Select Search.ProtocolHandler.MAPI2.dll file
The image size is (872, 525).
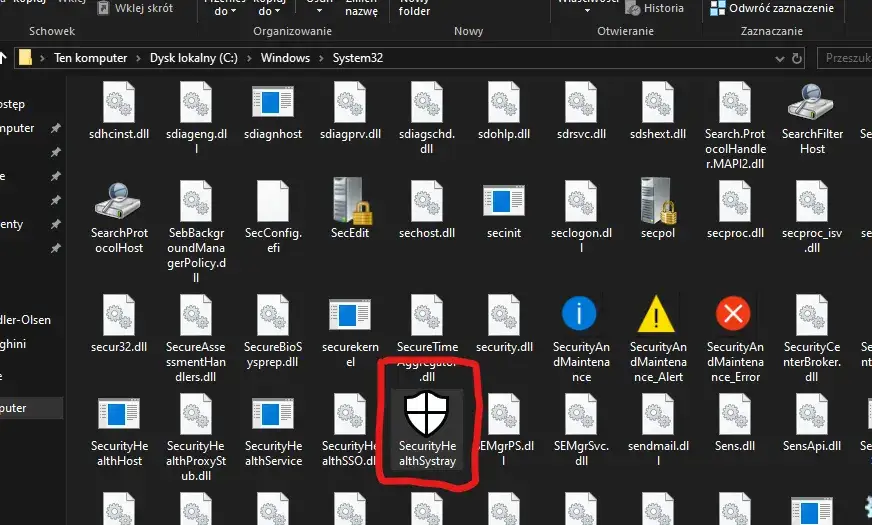(735, 125)
